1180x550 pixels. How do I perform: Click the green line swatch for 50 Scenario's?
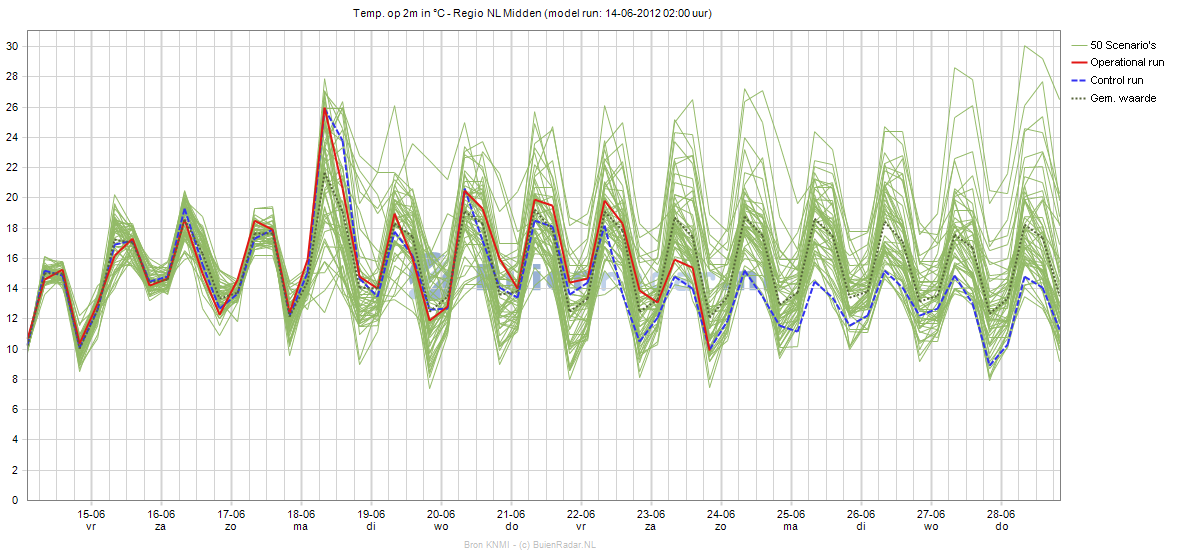[1077, 47]
